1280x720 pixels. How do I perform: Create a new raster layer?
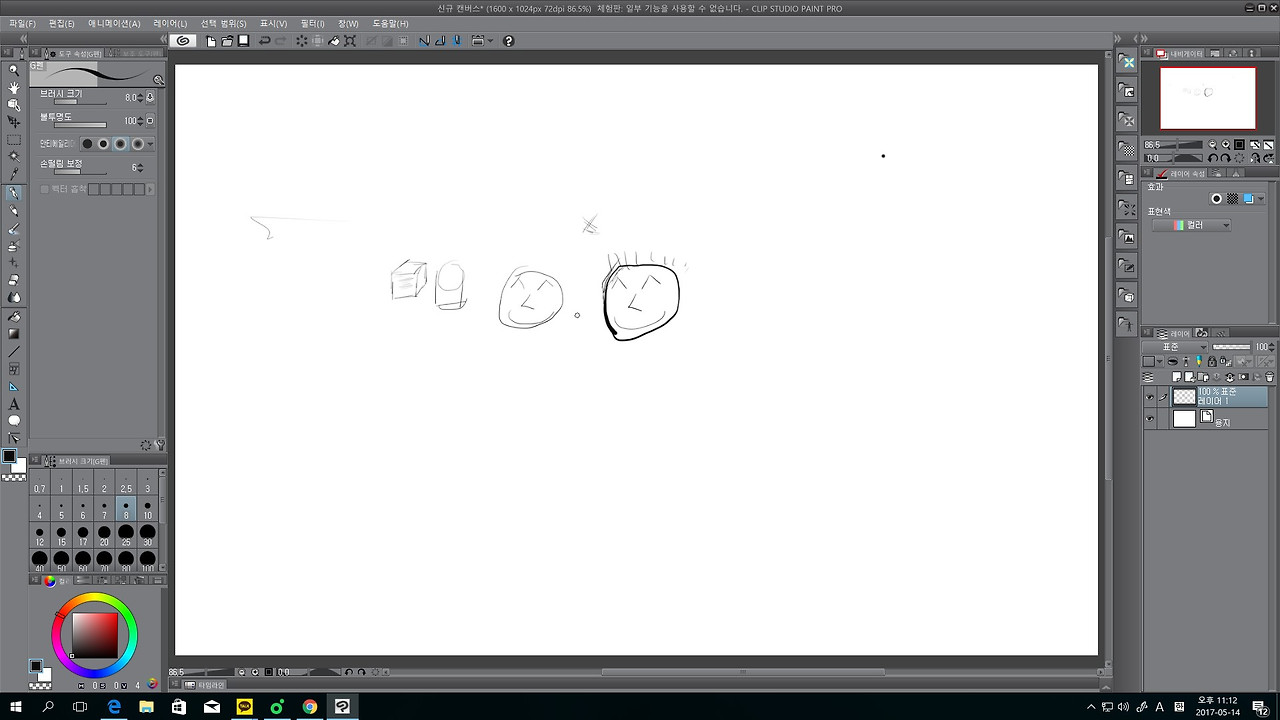[1177, 377]
